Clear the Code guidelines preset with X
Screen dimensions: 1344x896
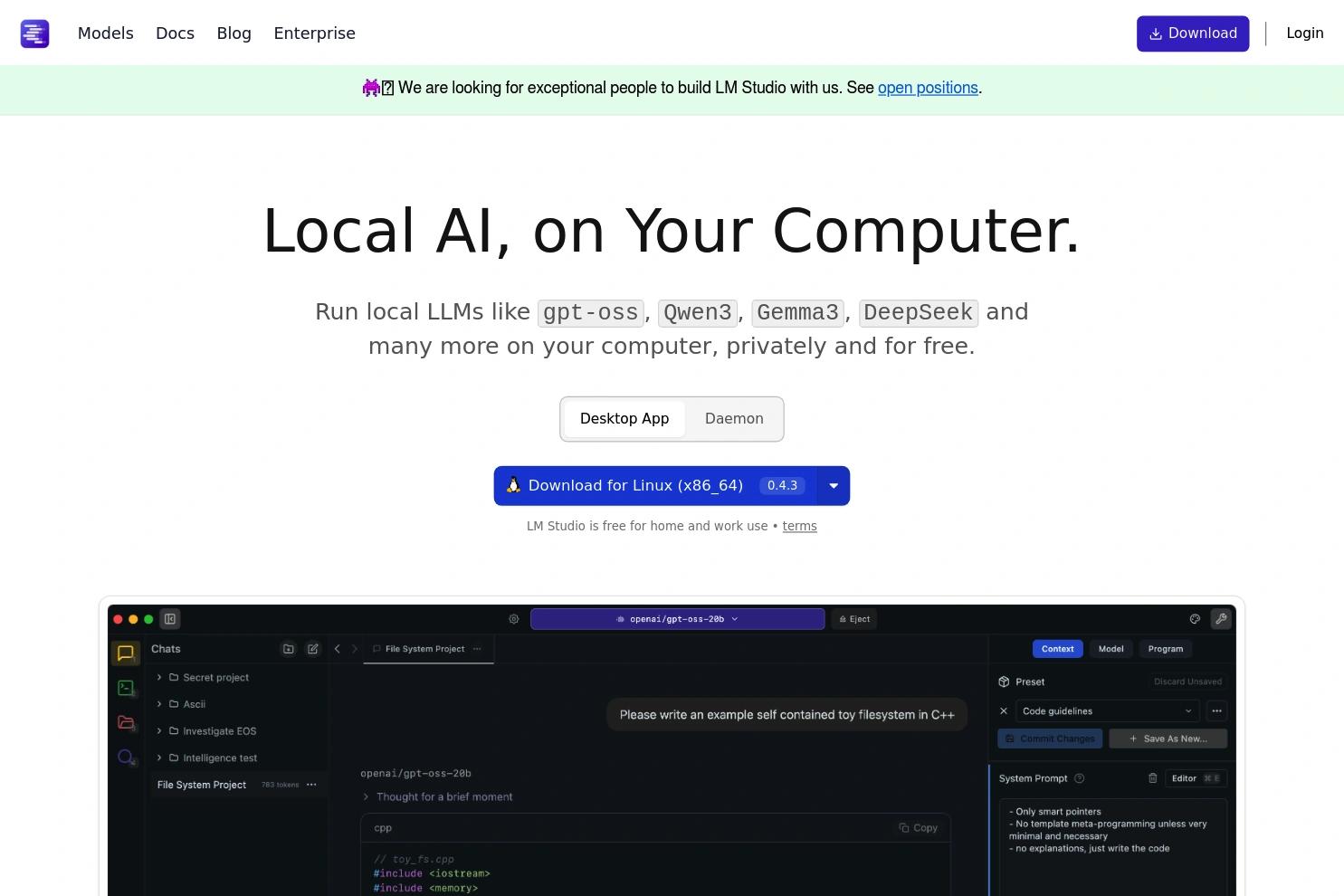pos(1004,711)
